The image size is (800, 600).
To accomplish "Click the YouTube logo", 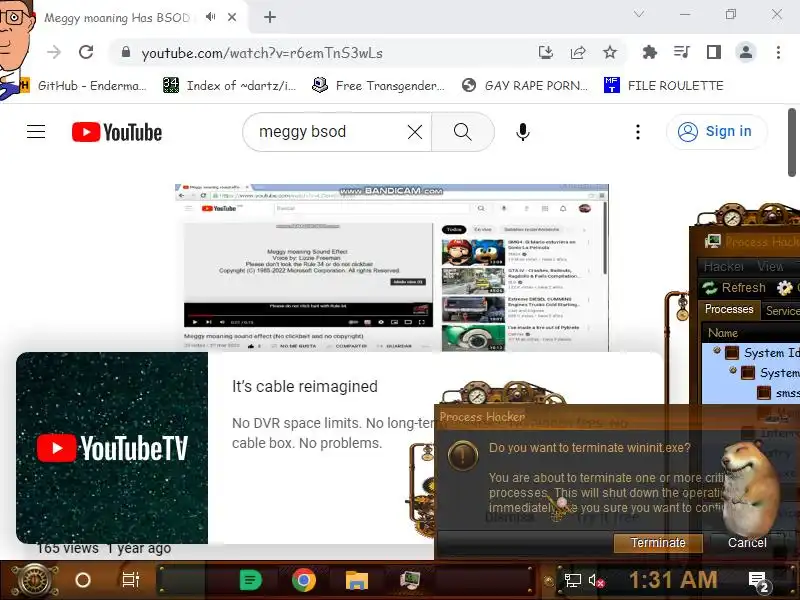I will coord(117,132).
